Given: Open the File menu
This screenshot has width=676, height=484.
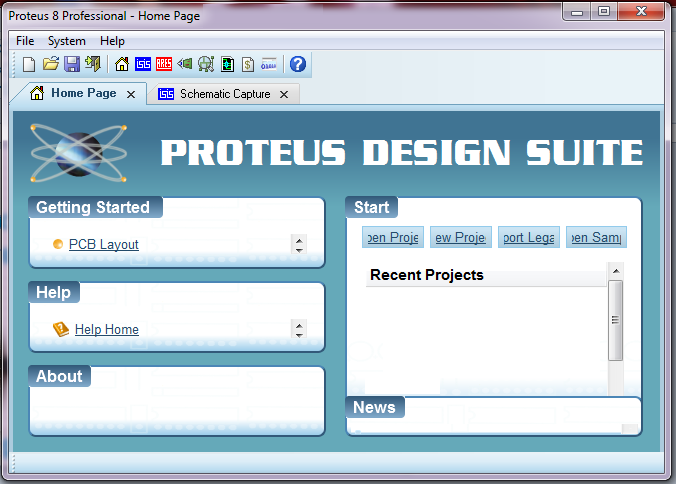Looking at the screenshot, I should [25, 41].
